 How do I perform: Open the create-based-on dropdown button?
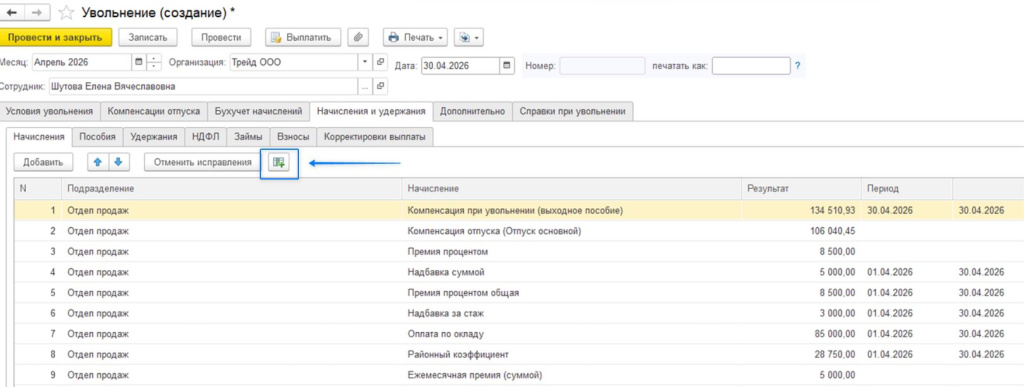(x=468, y=37)
